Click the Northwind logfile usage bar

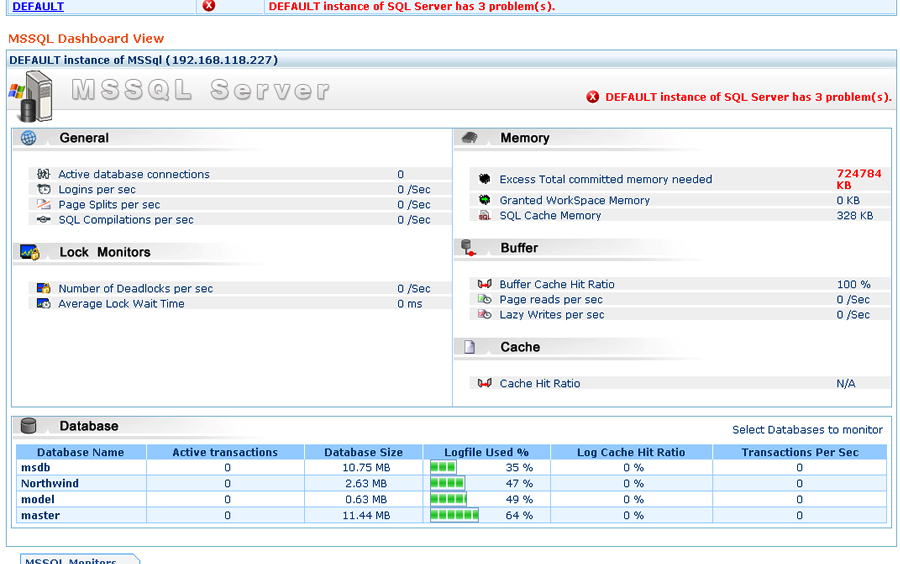coord(447,483)
